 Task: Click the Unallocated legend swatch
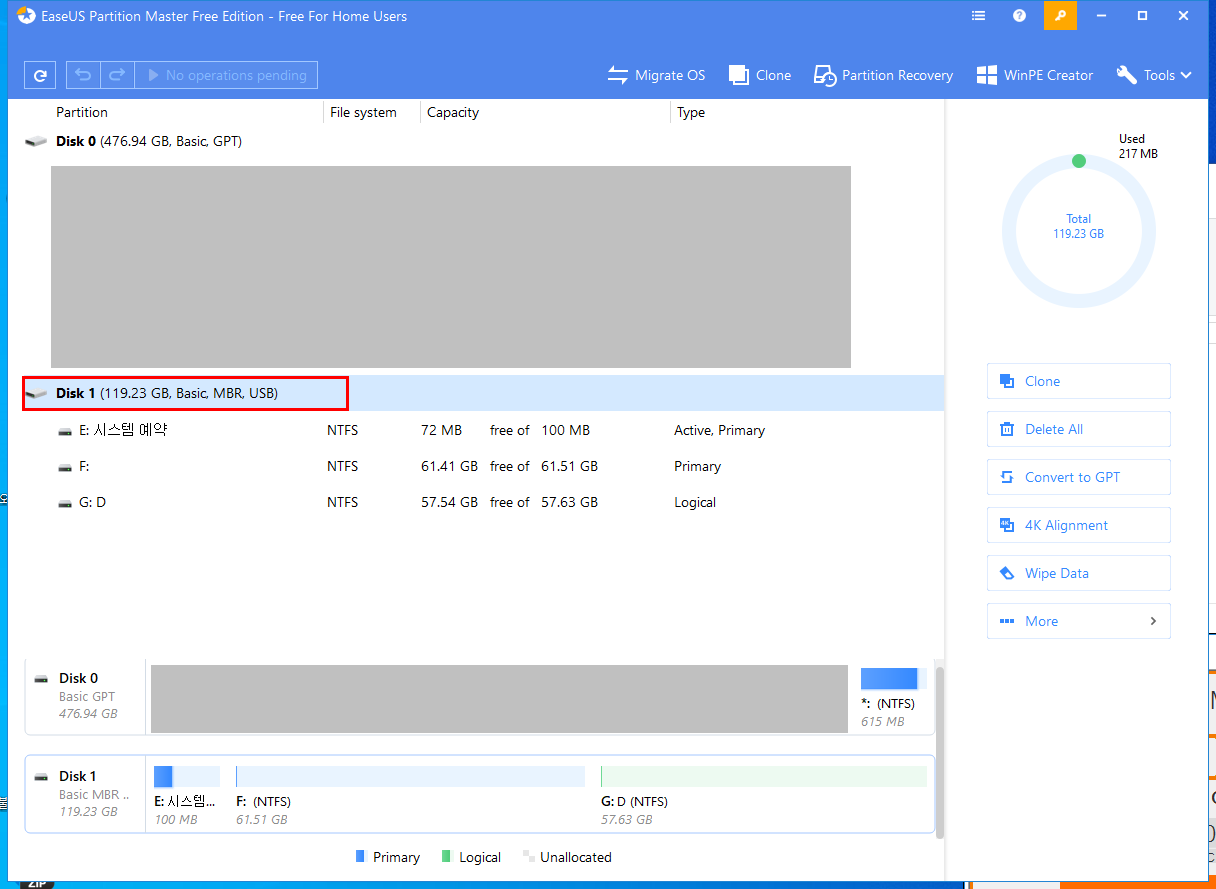527,857
